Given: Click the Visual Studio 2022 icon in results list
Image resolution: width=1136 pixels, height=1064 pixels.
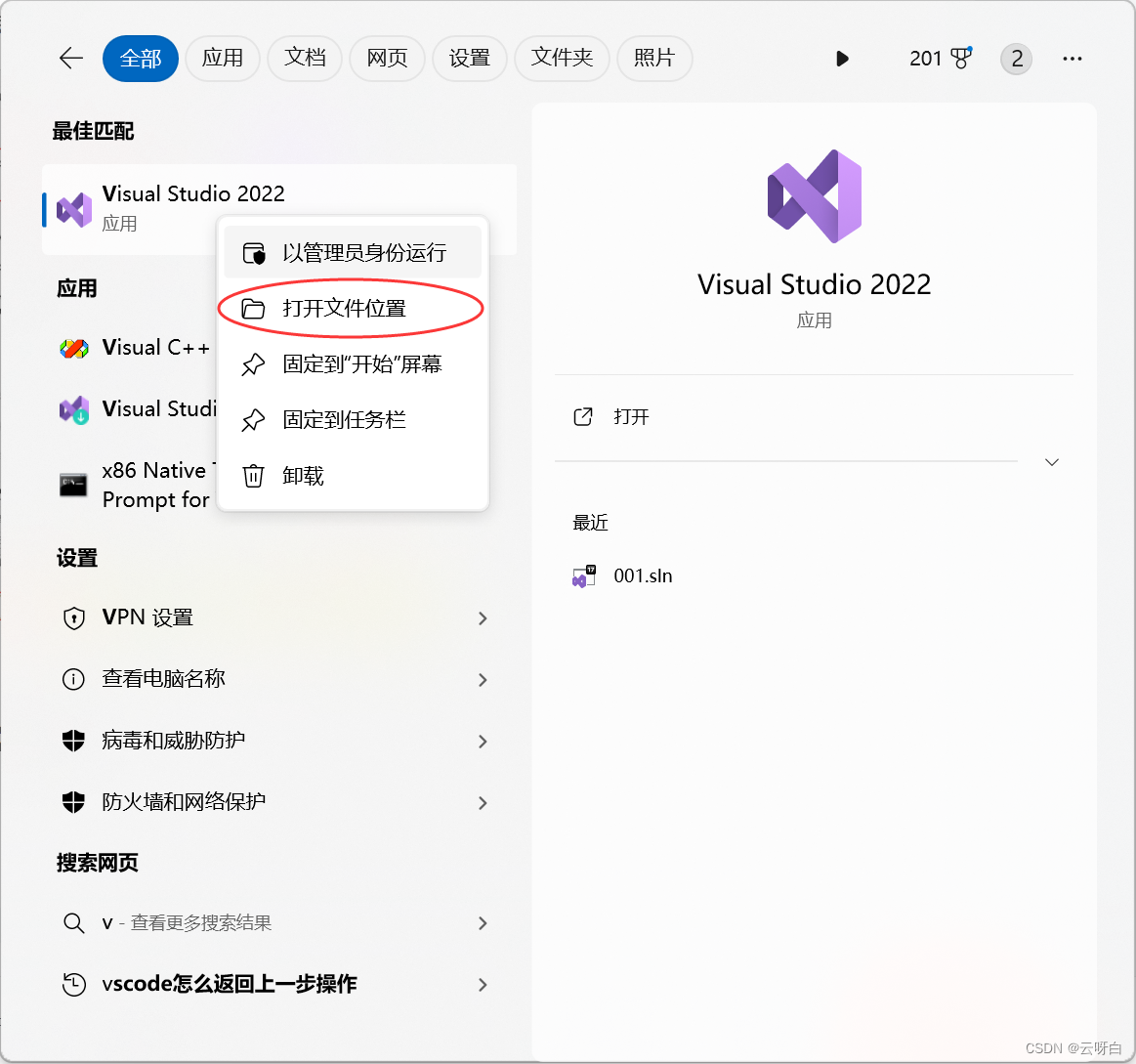Looking at the screenshot, I should point(74,210).
